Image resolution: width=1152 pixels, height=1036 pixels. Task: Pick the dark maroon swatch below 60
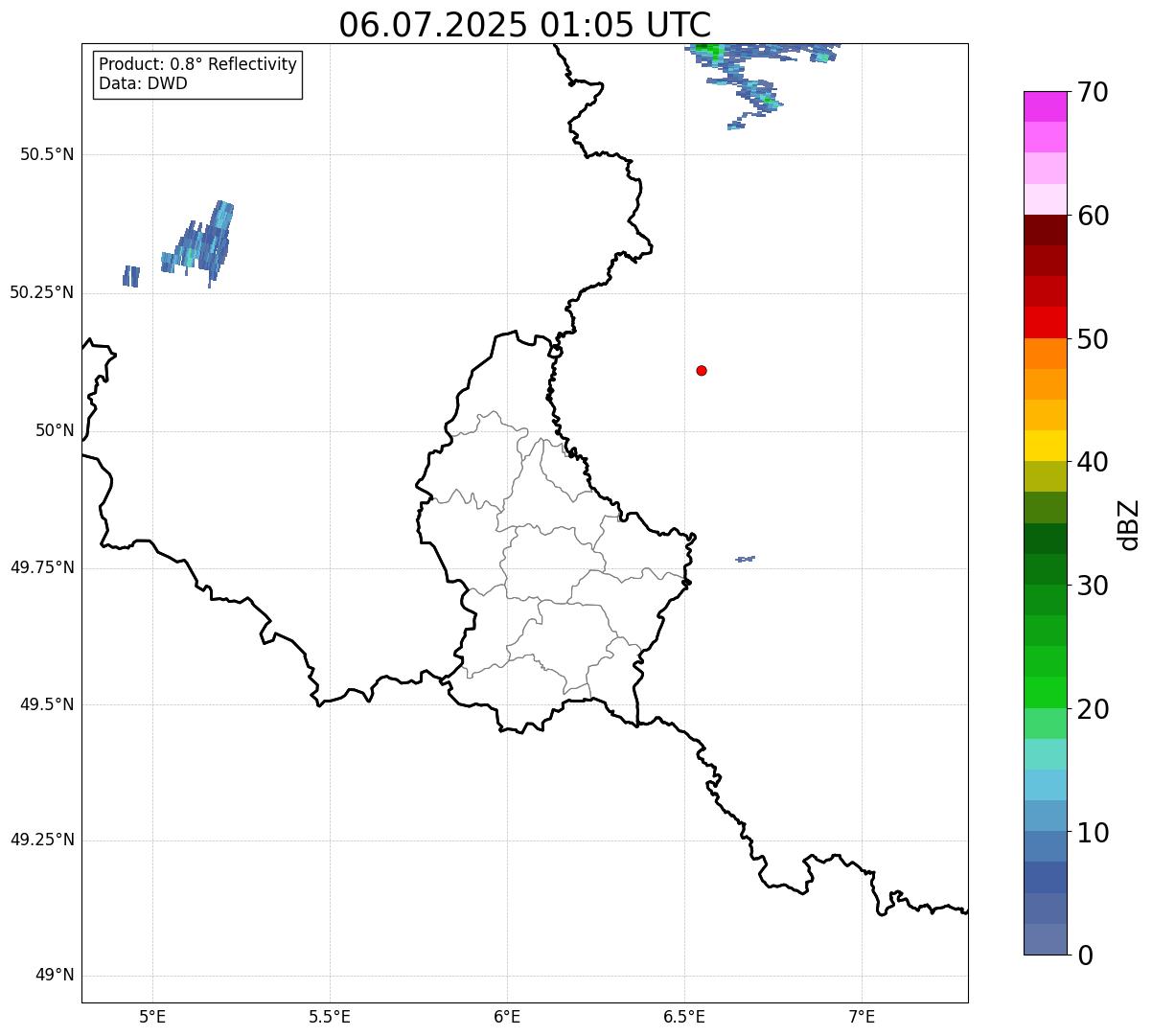[1045, 230]
